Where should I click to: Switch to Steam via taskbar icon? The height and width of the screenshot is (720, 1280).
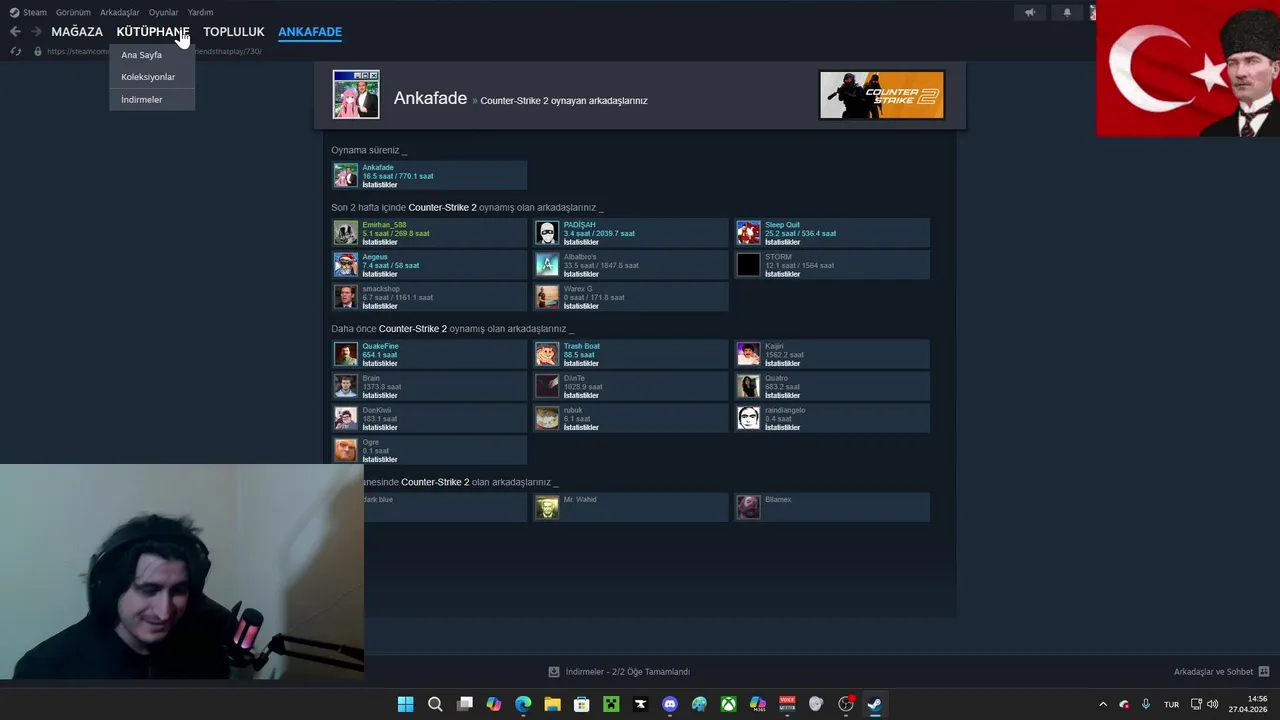pyautogui.click(x=875, y=704)
